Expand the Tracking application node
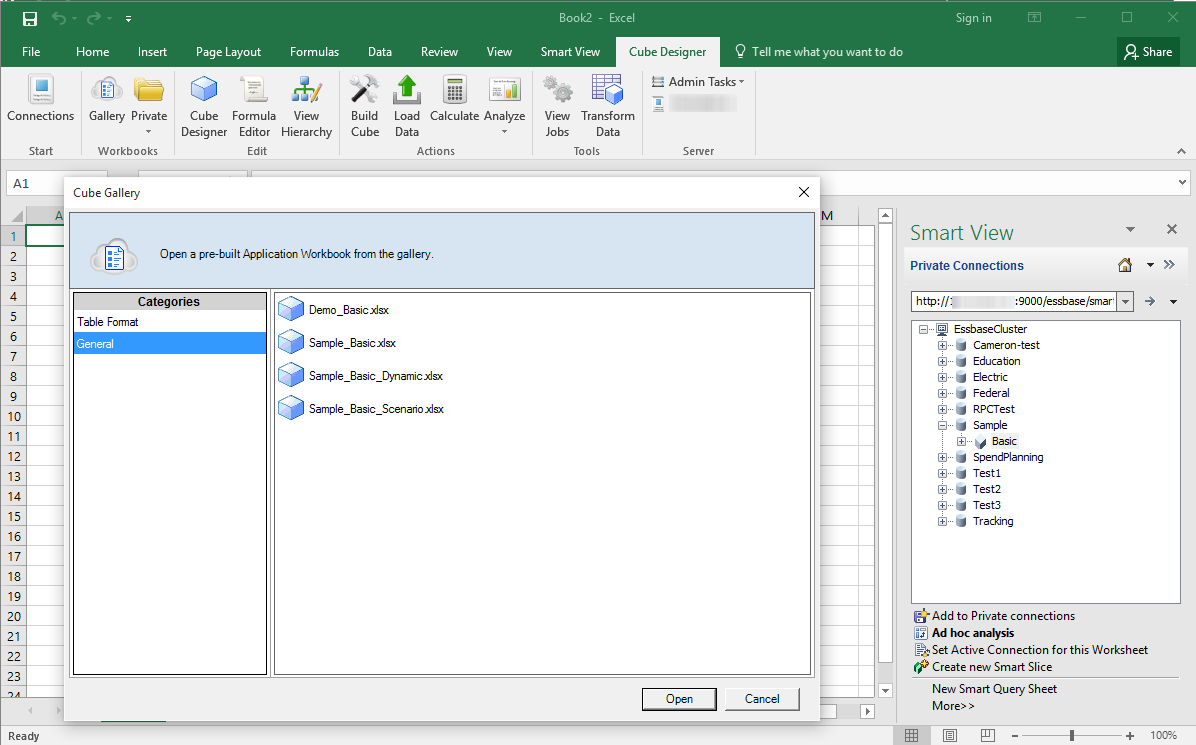The image size is (1196, 745). [x=943, y=522]
